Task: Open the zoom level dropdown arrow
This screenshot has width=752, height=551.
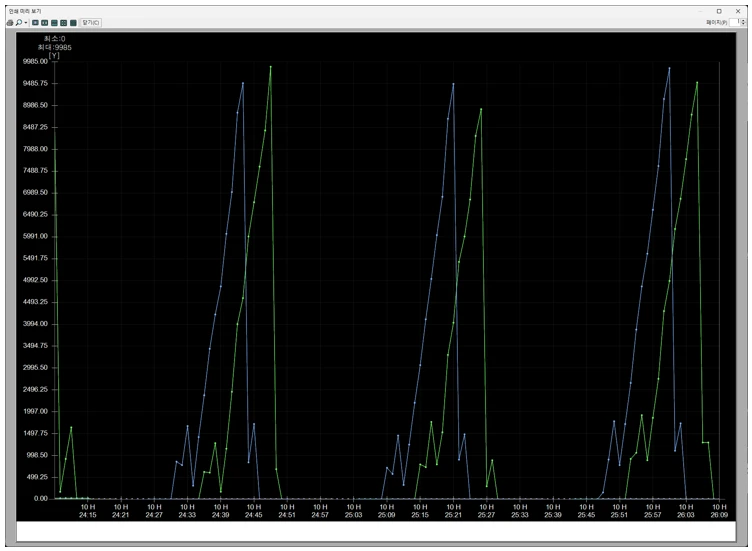Action: pos(25,23)
